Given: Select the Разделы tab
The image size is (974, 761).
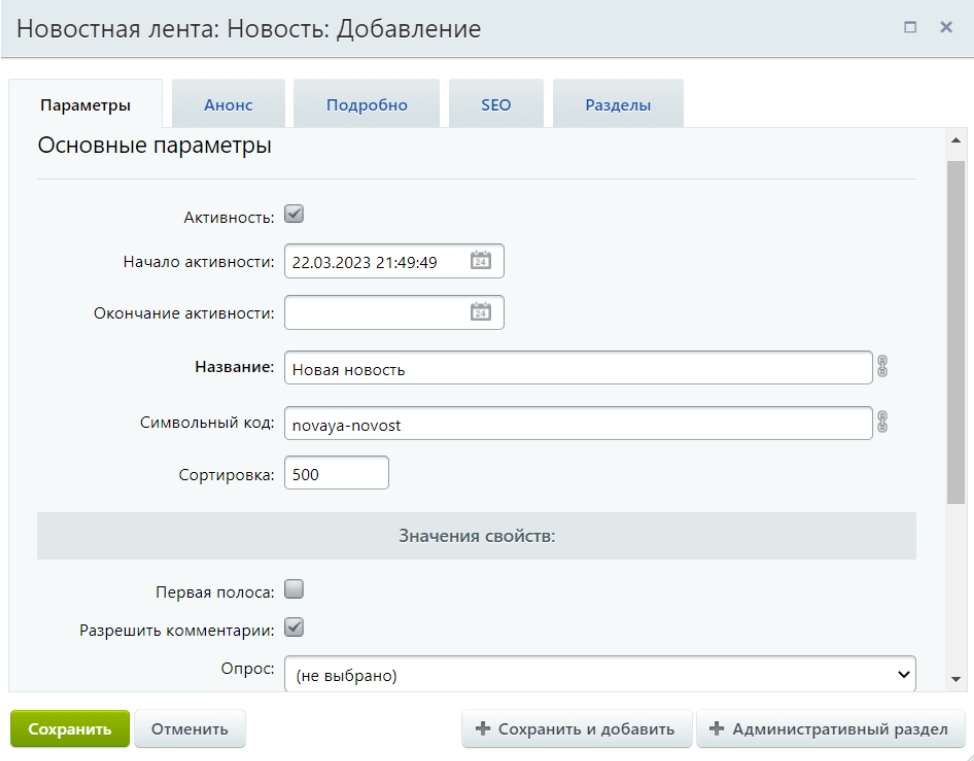Looking at the screenshot, I should click(617, 105).
